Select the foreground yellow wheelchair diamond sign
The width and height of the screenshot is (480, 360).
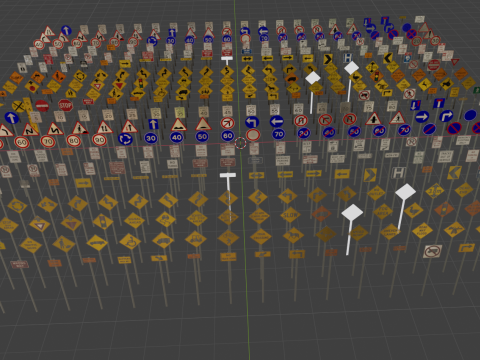[x=130, y=241]
